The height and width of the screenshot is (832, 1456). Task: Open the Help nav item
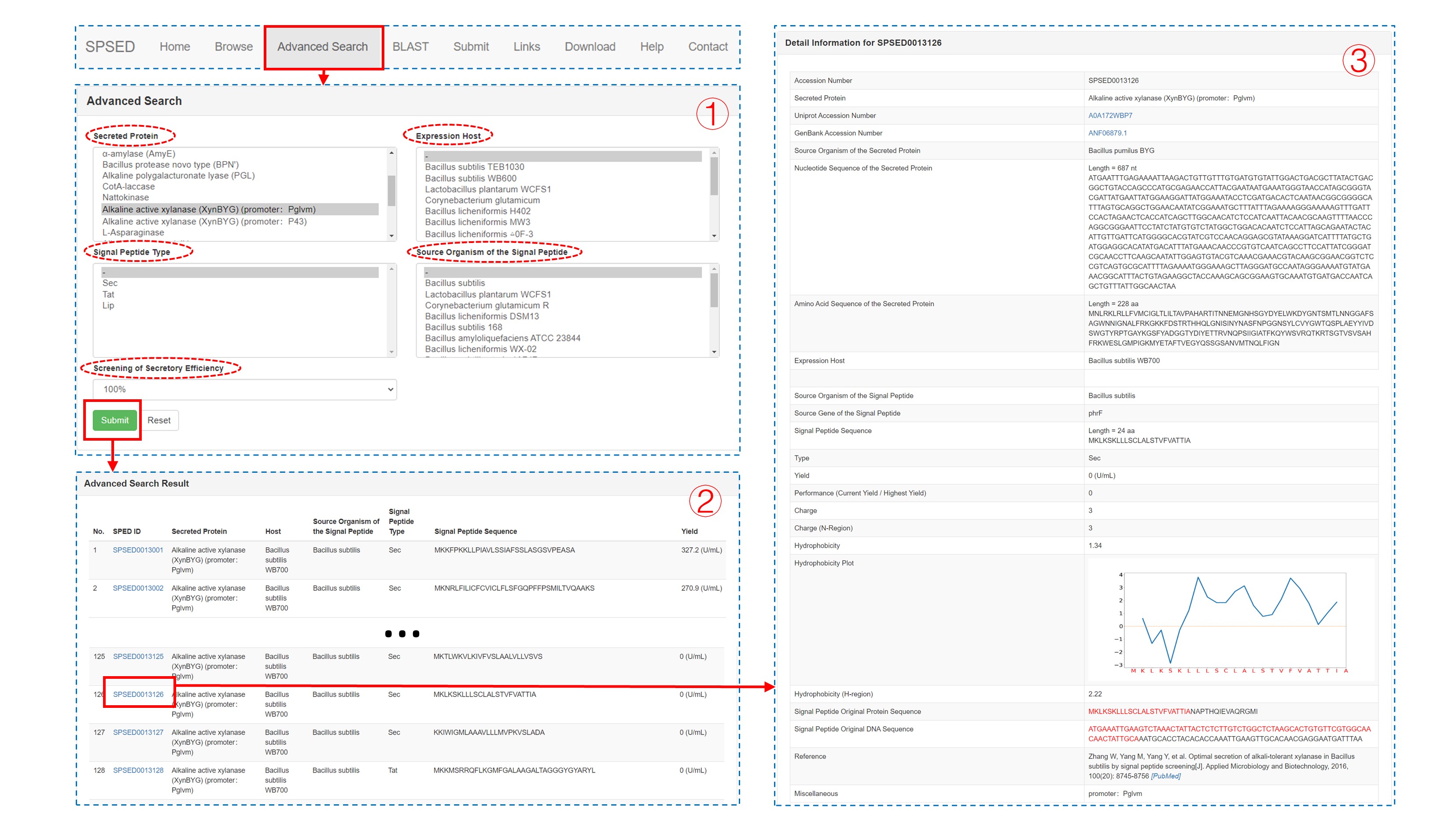click(x=652, y=47)
